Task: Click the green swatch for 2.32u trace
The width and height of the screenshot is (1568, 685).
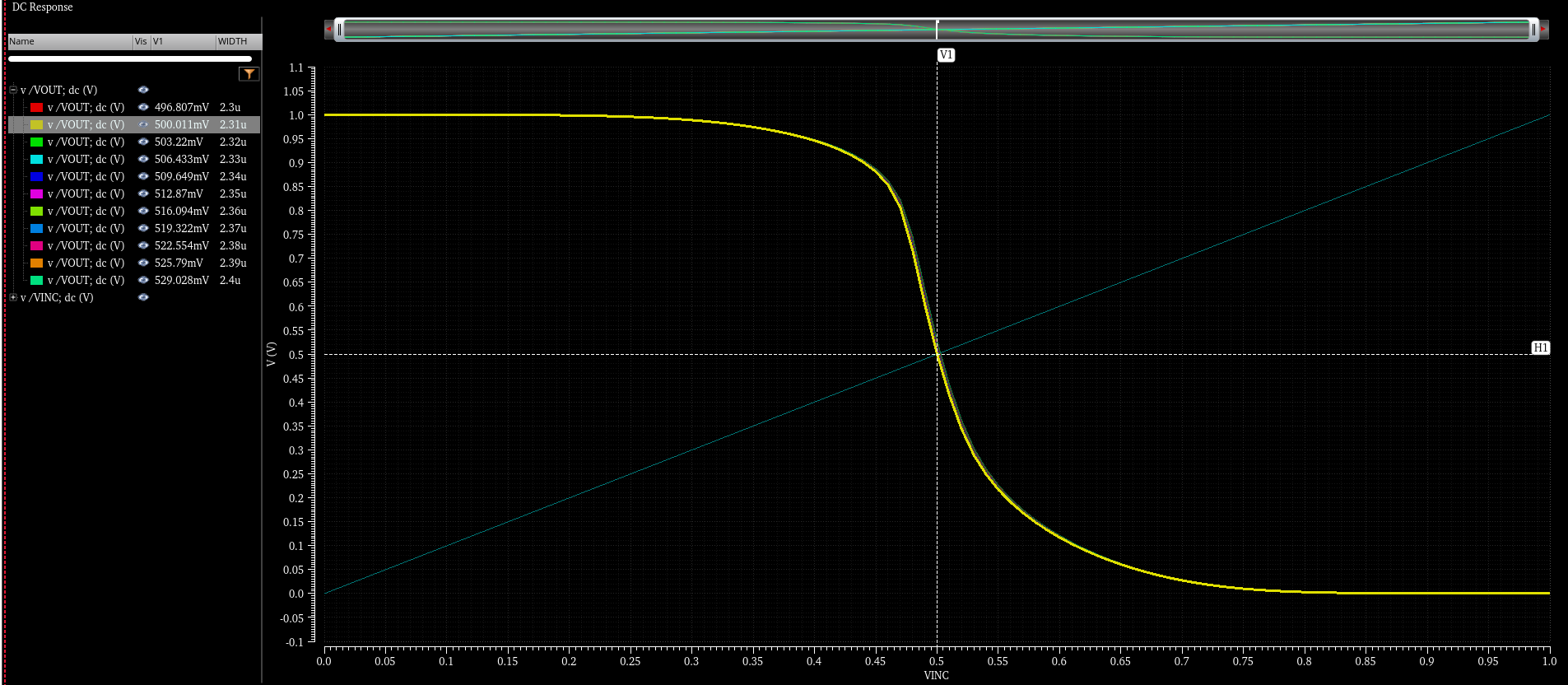Action: pyautogui.click(x=36, y=142)
